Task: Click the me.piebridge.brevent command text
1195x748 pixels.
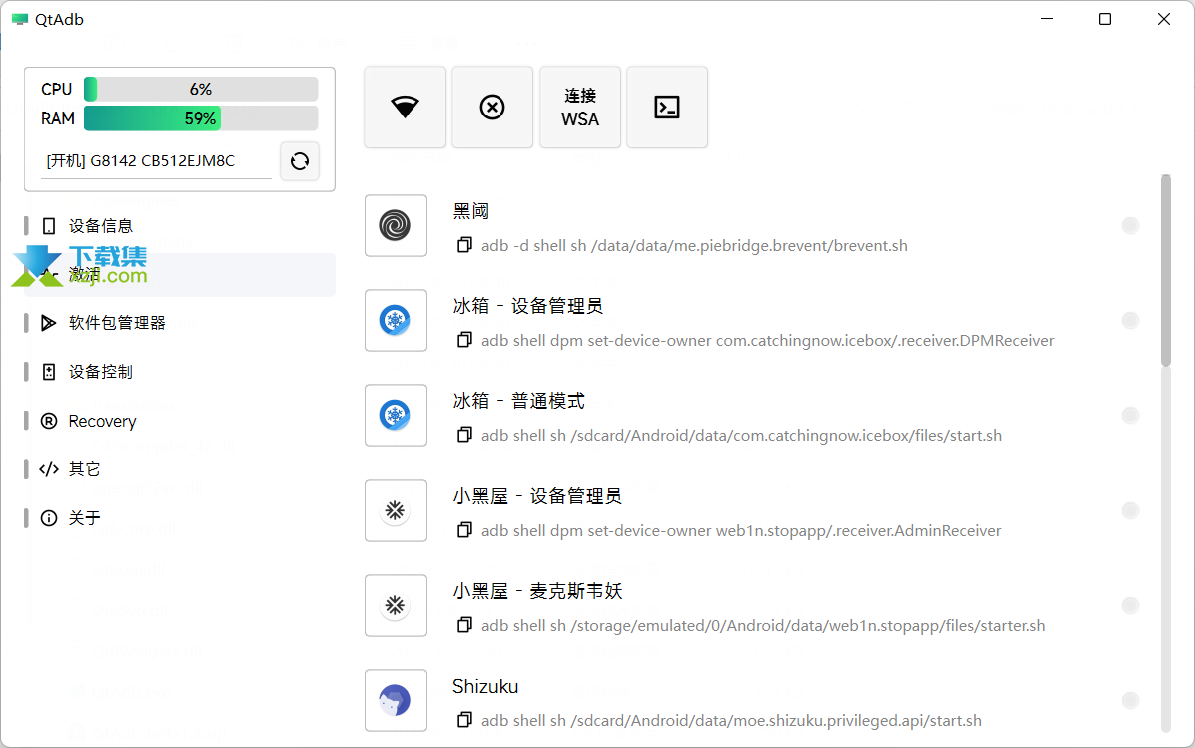Action: tap(694, 246)
